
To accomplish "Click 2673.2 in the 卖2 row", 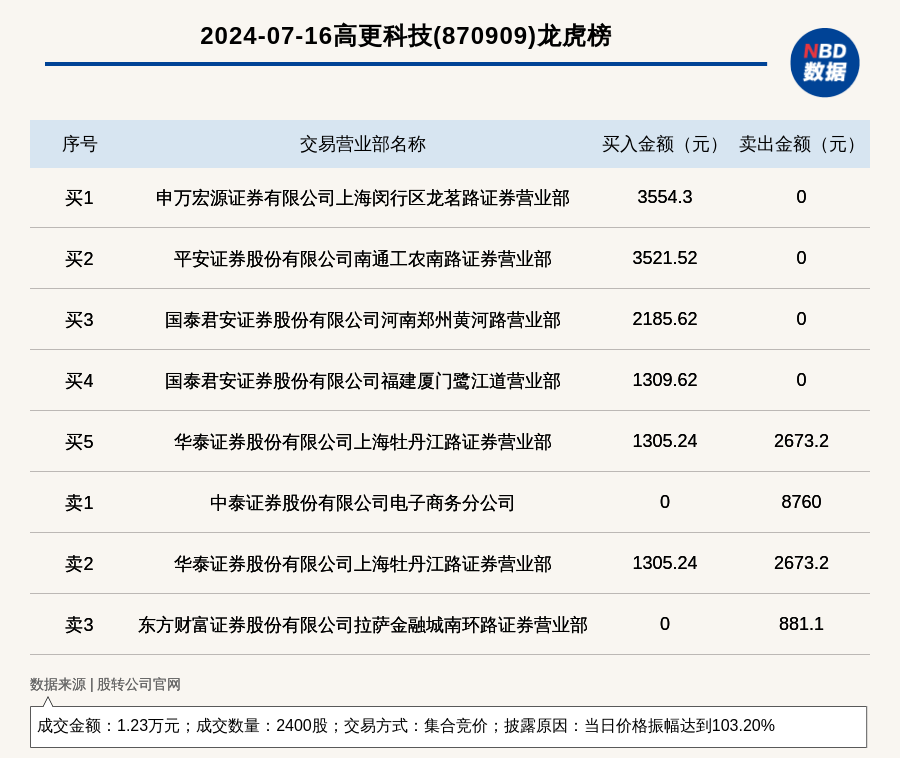I will pyautogui.click(x=801, y=562).
